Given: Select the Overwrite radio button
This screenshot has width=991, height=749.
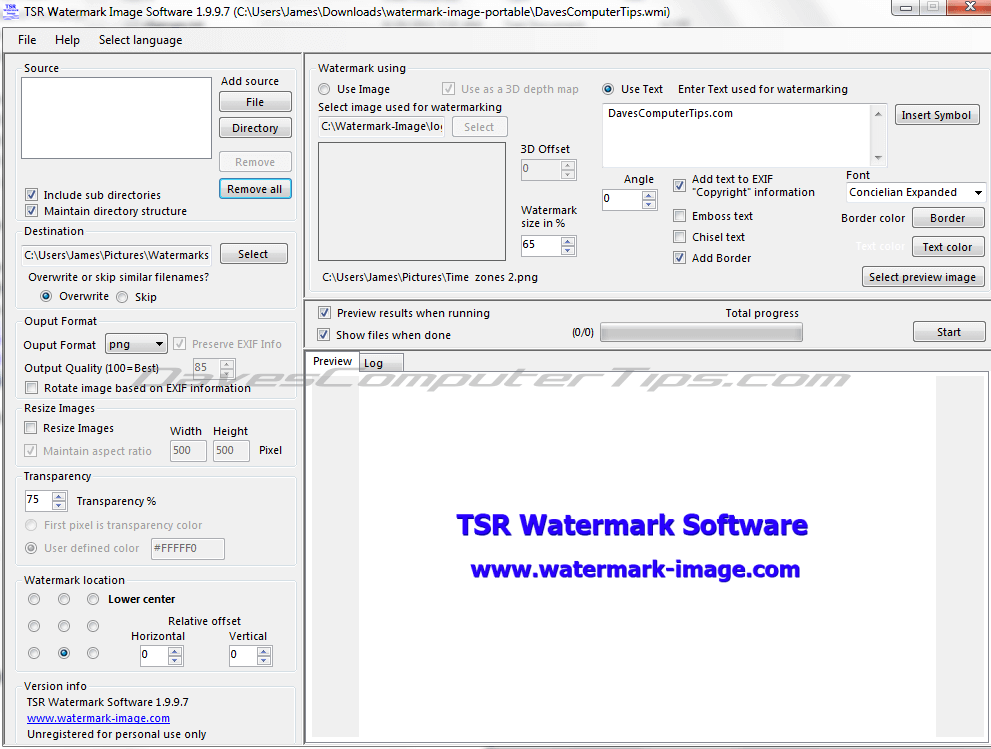Looking at the screenshot, I should pyautogui.click(x=46, y=296).
